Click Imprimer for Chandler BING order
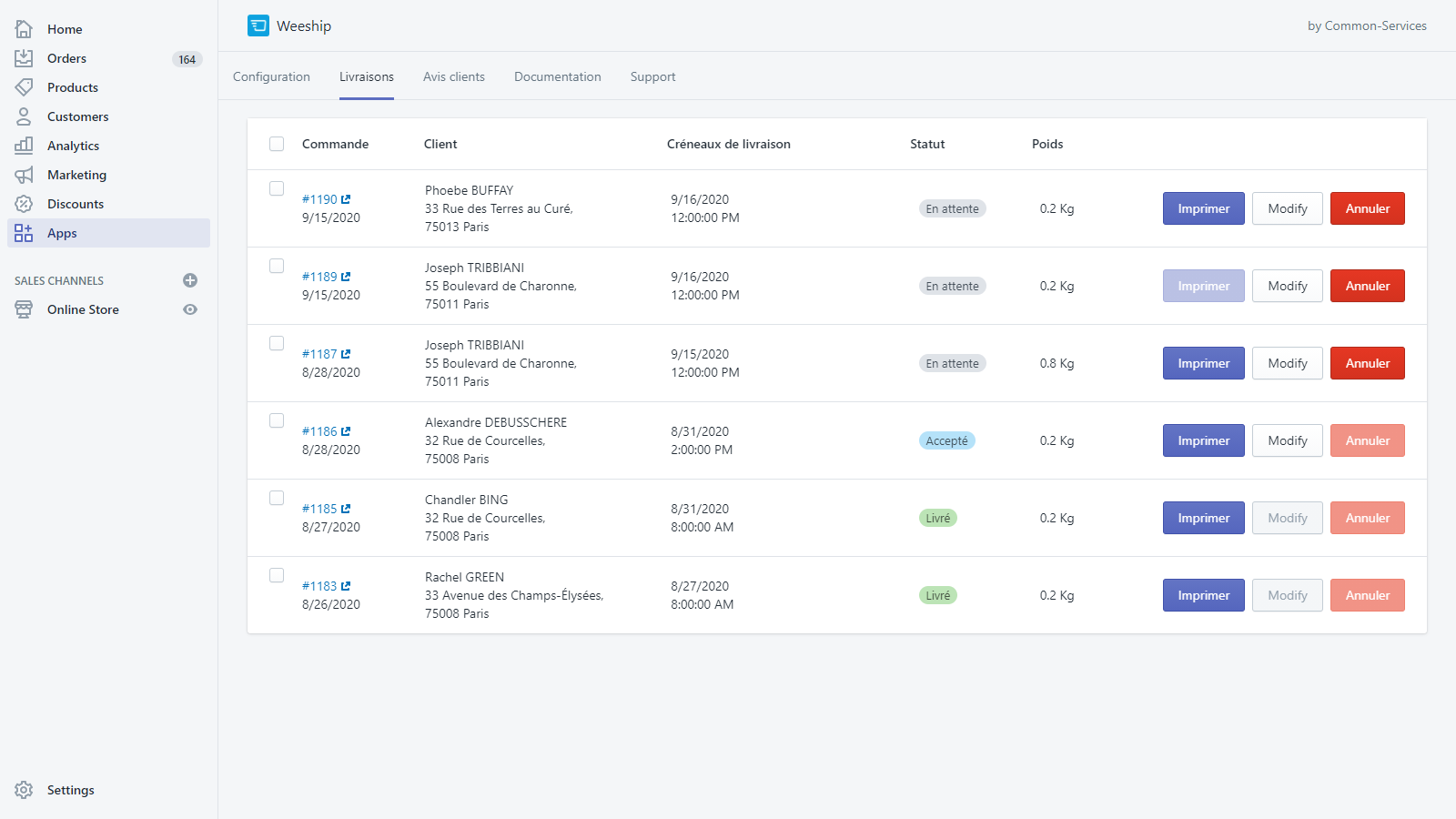The width and height of the screenshot is (1456, 819). (x=1203, y=518)
